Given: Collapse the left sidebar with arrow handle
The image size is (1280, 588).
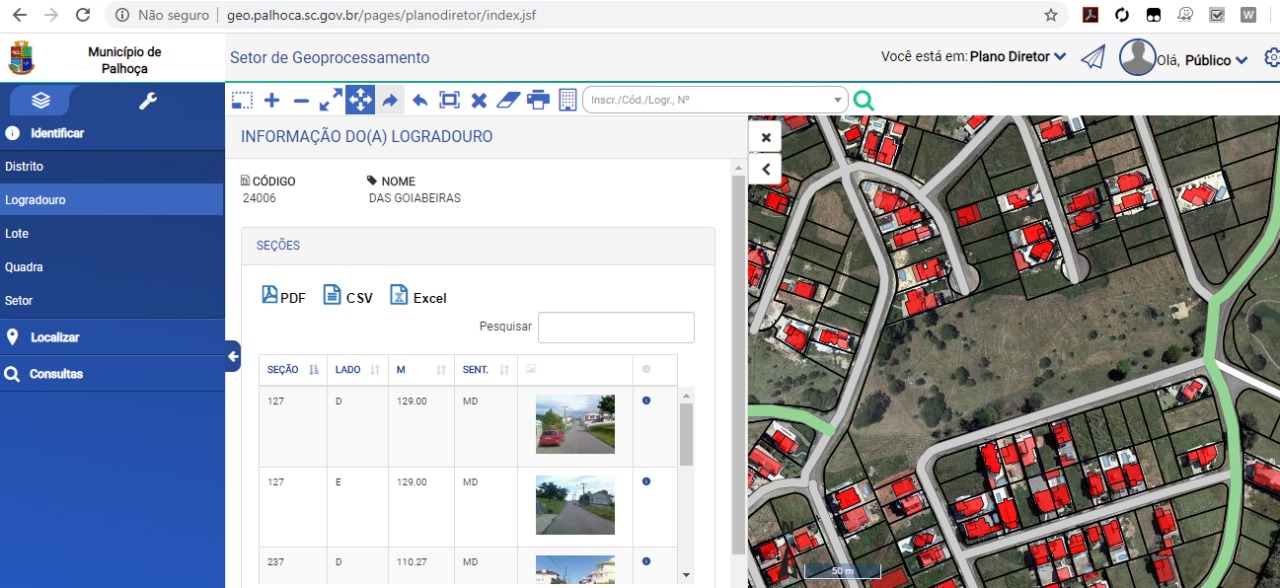Looking at the screenshot, I should coord(233,356).
